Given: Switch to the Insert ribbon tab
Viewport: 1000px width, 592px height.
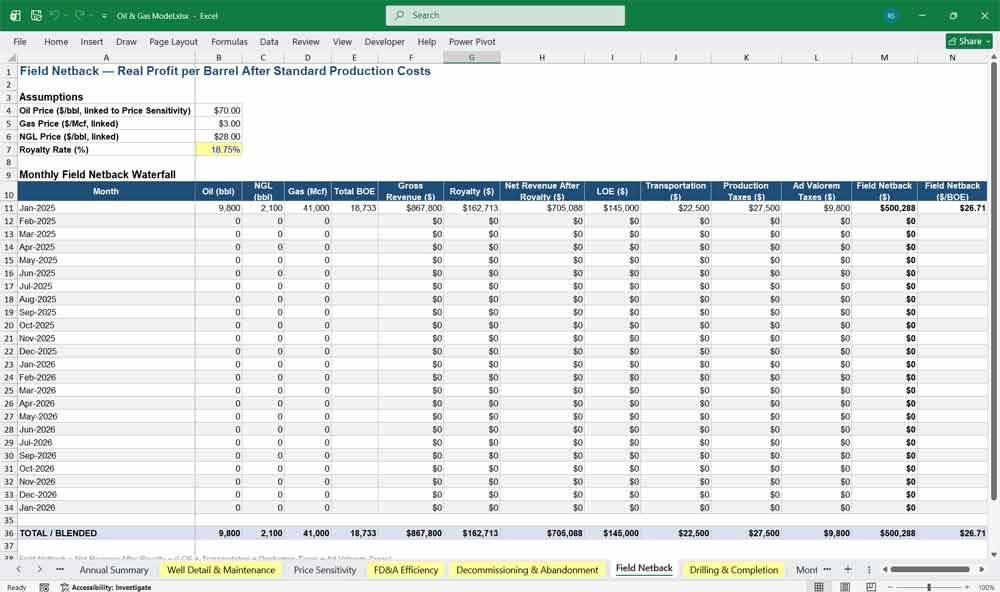Looking at the screenshot, I should click(92, 41).
